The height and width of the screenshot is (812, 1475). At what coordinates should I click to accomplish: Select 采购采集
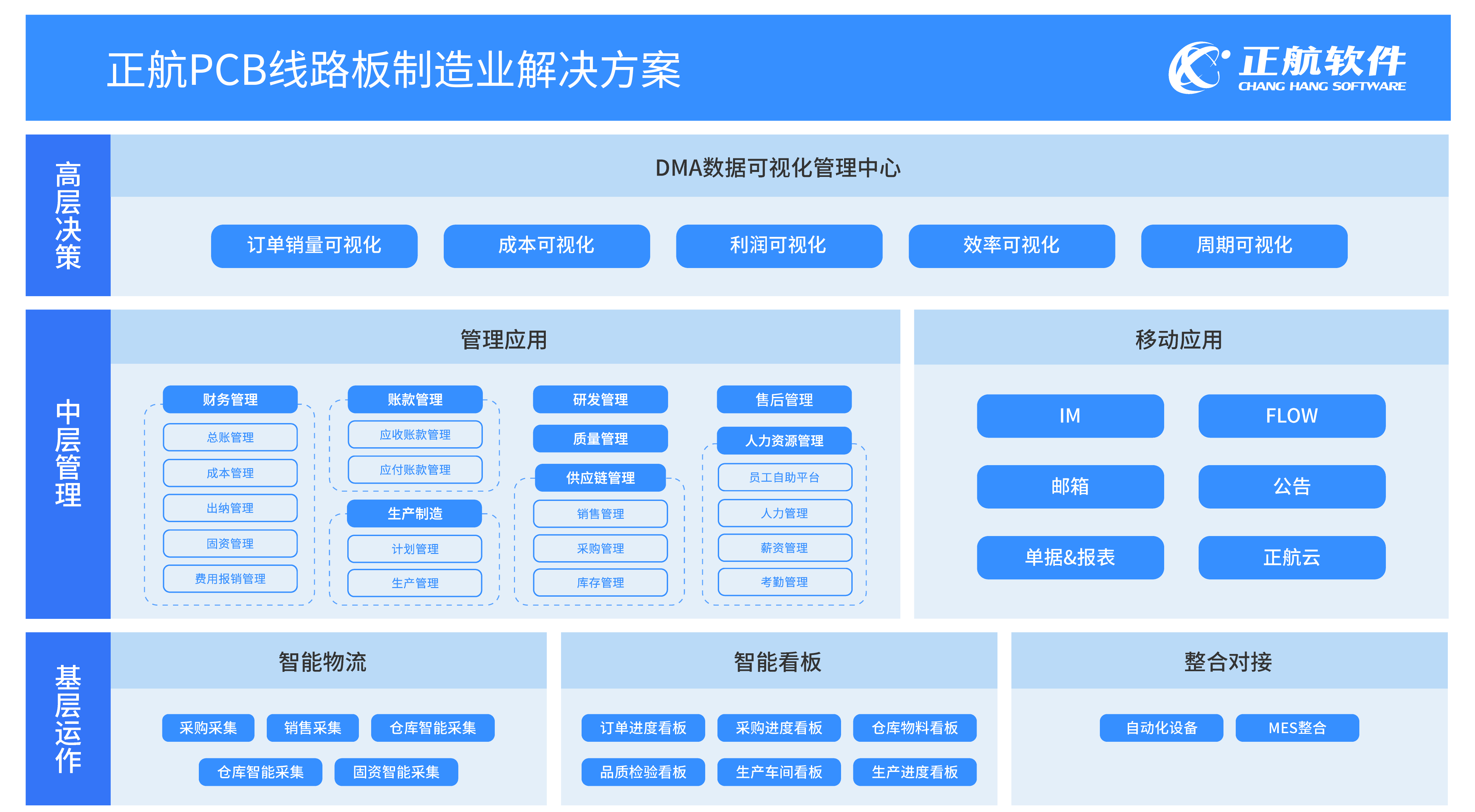pos(208,728)
